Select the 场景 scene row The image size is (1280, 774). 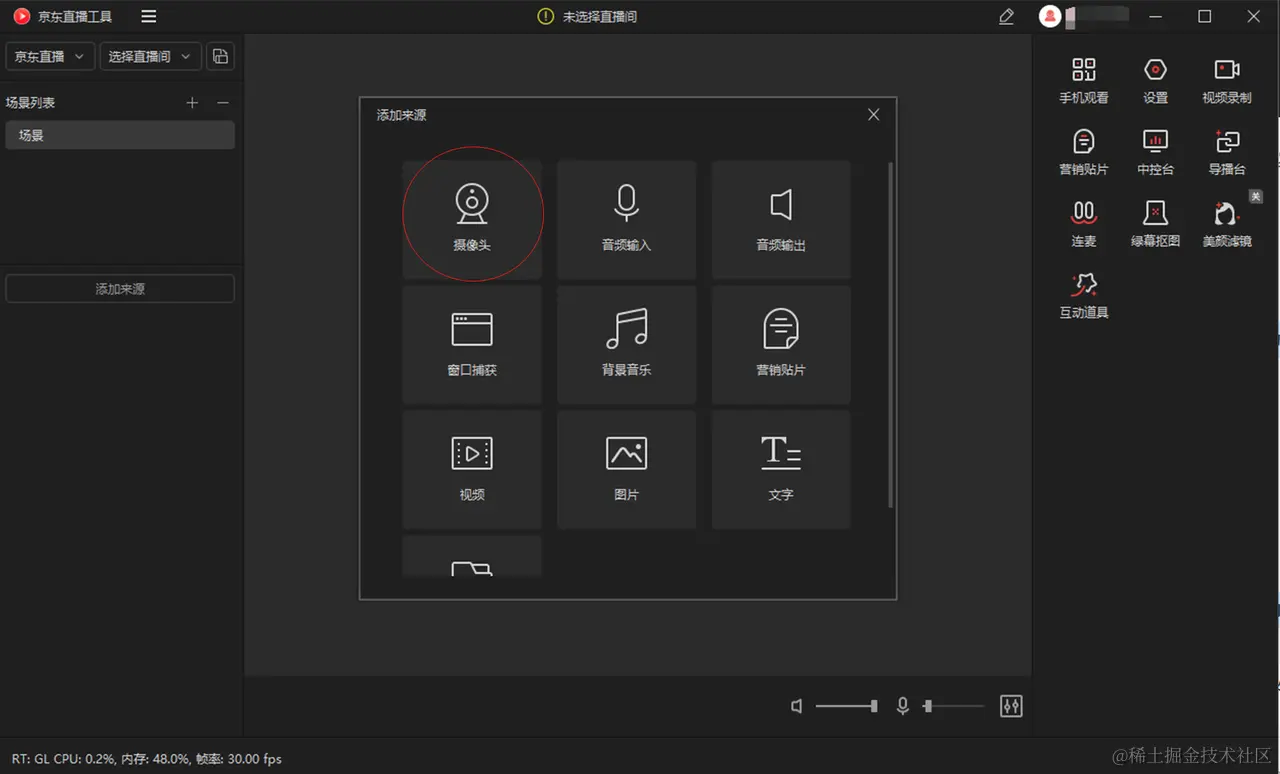[x=120, y=135]
